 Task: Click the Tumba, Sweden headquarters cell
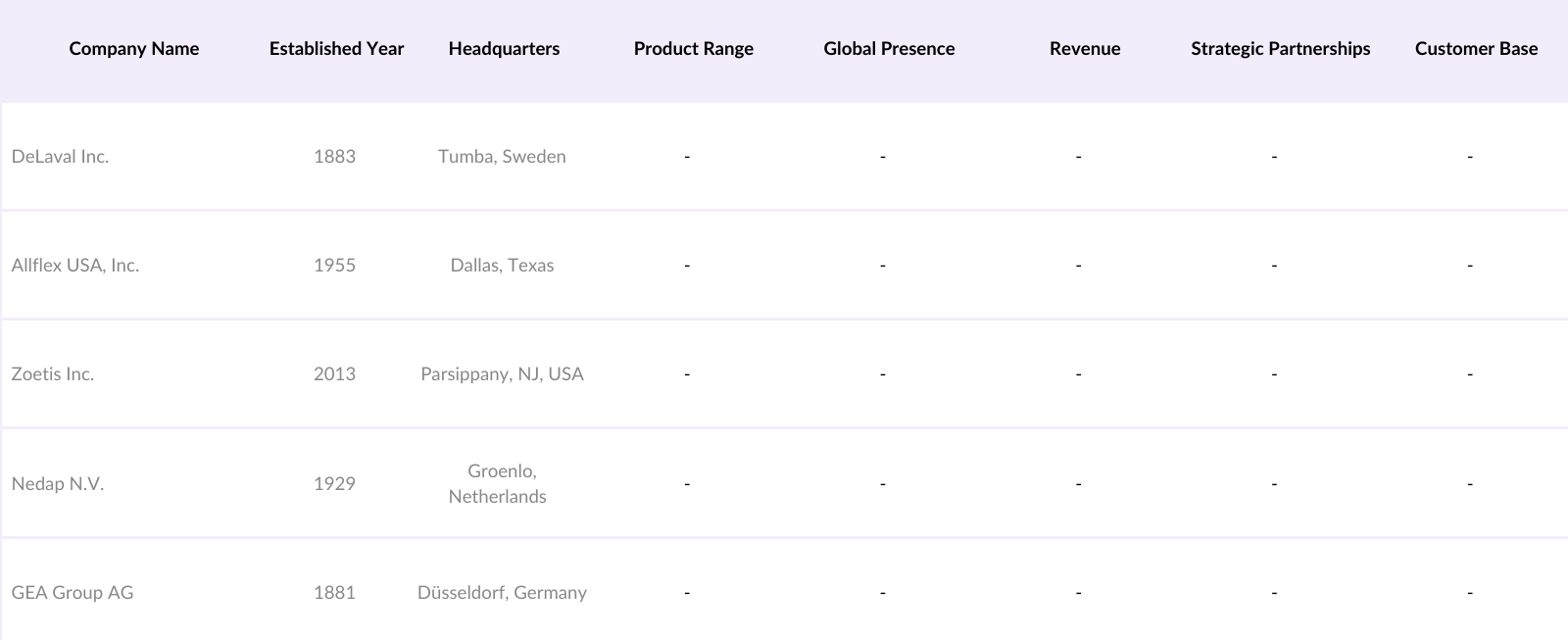click(x=502, y=157)
